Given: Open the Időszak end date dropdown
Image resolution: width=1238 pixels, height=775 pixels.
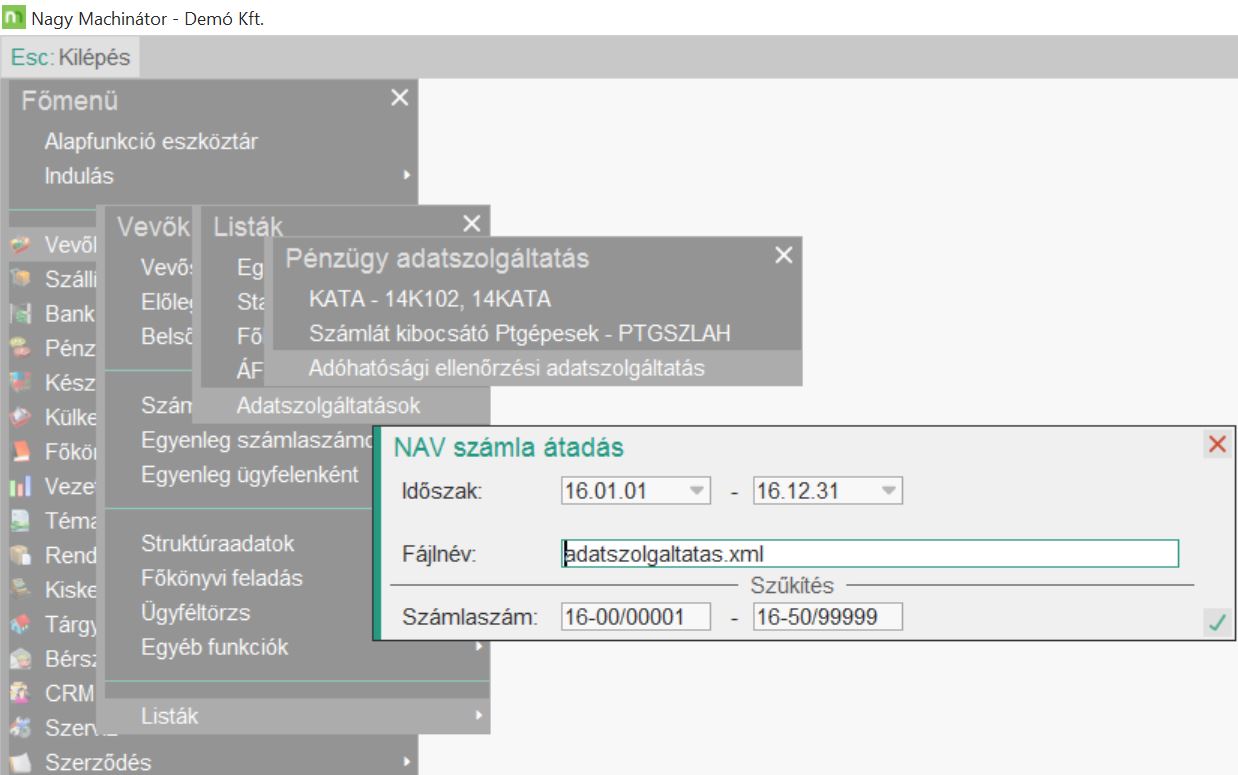Looking at the screenshot, I should (x=889, y=492).
